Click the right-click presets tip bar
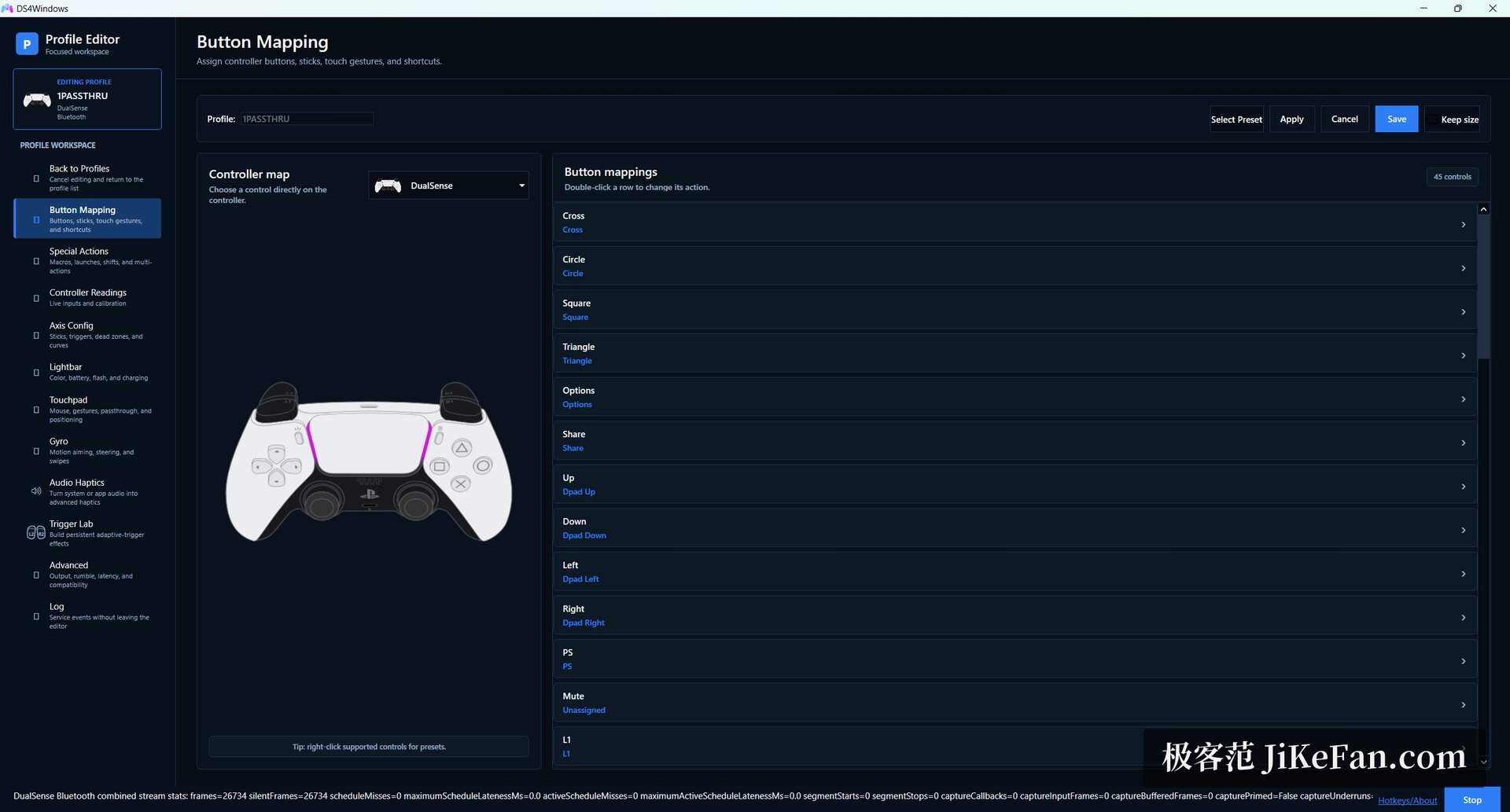Screen dimensions: 1510x812 click(369, 747)
